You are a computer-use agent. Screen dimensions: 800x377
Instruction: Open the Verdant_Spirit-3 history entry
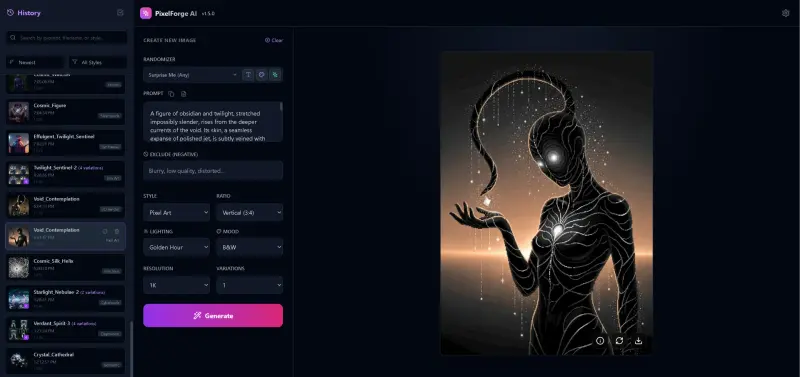(65, 330)
